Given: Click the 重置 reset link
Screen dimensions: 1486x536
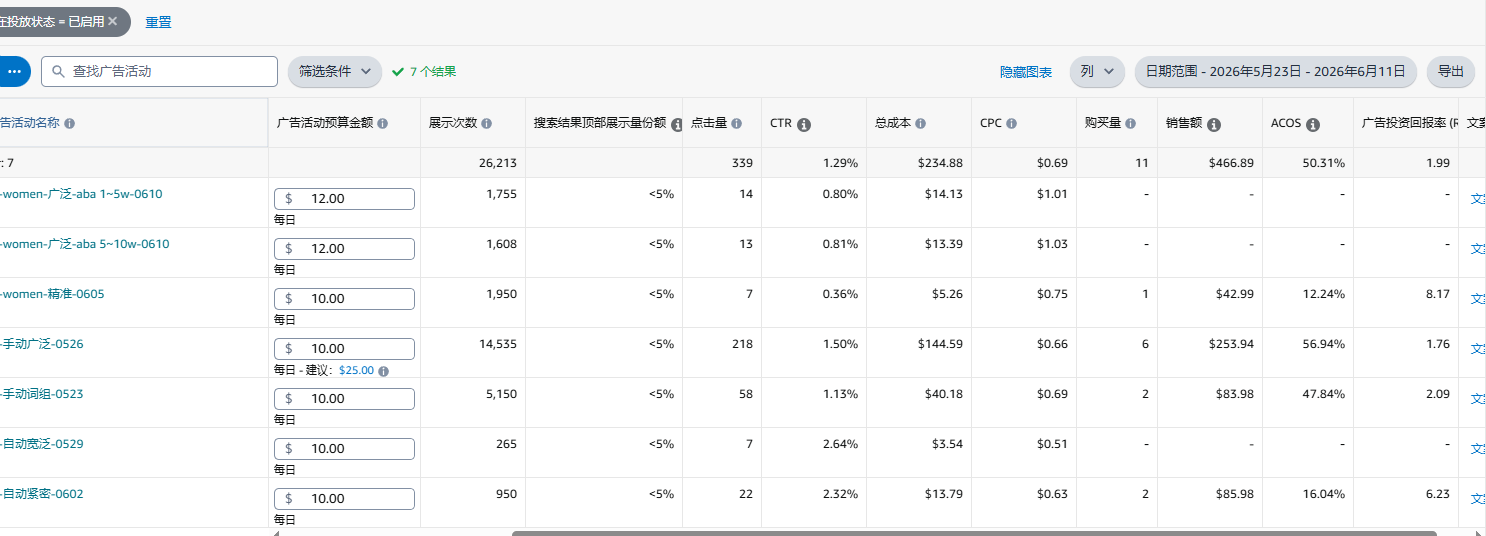Looking at the screenshot, I should pos(158,22).
